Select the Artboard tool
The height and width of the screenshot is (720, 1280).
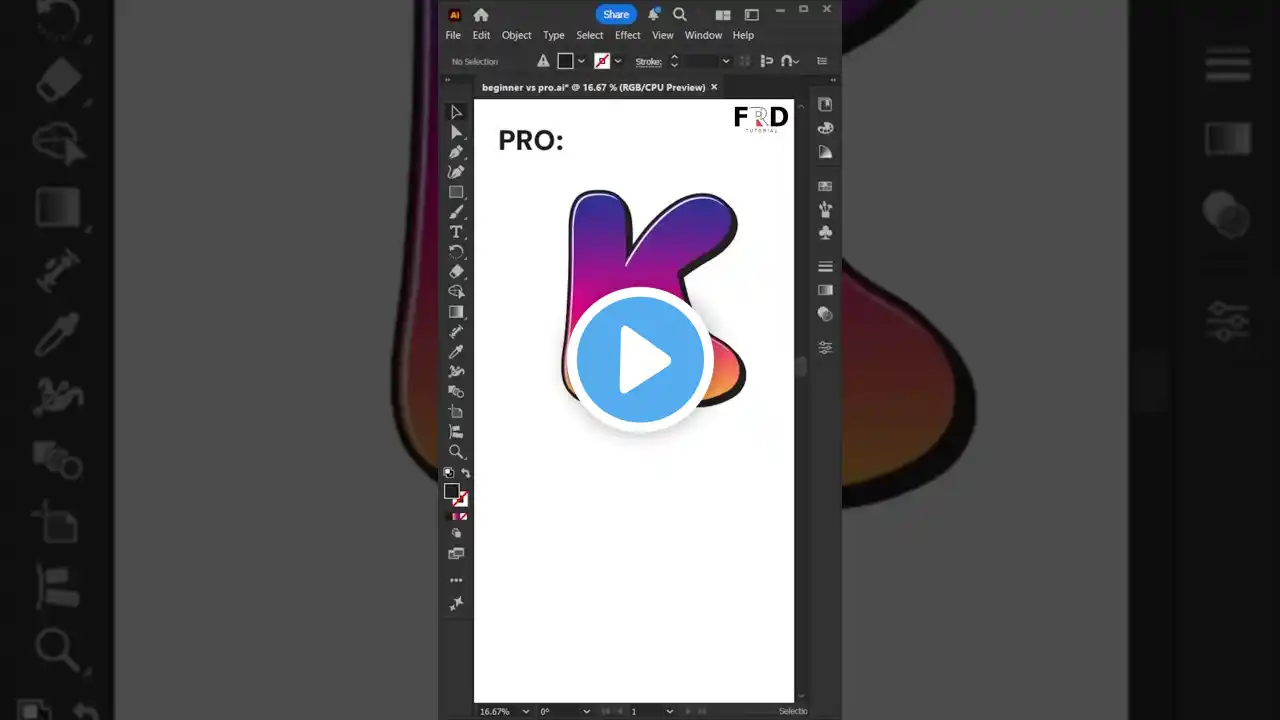456,412
